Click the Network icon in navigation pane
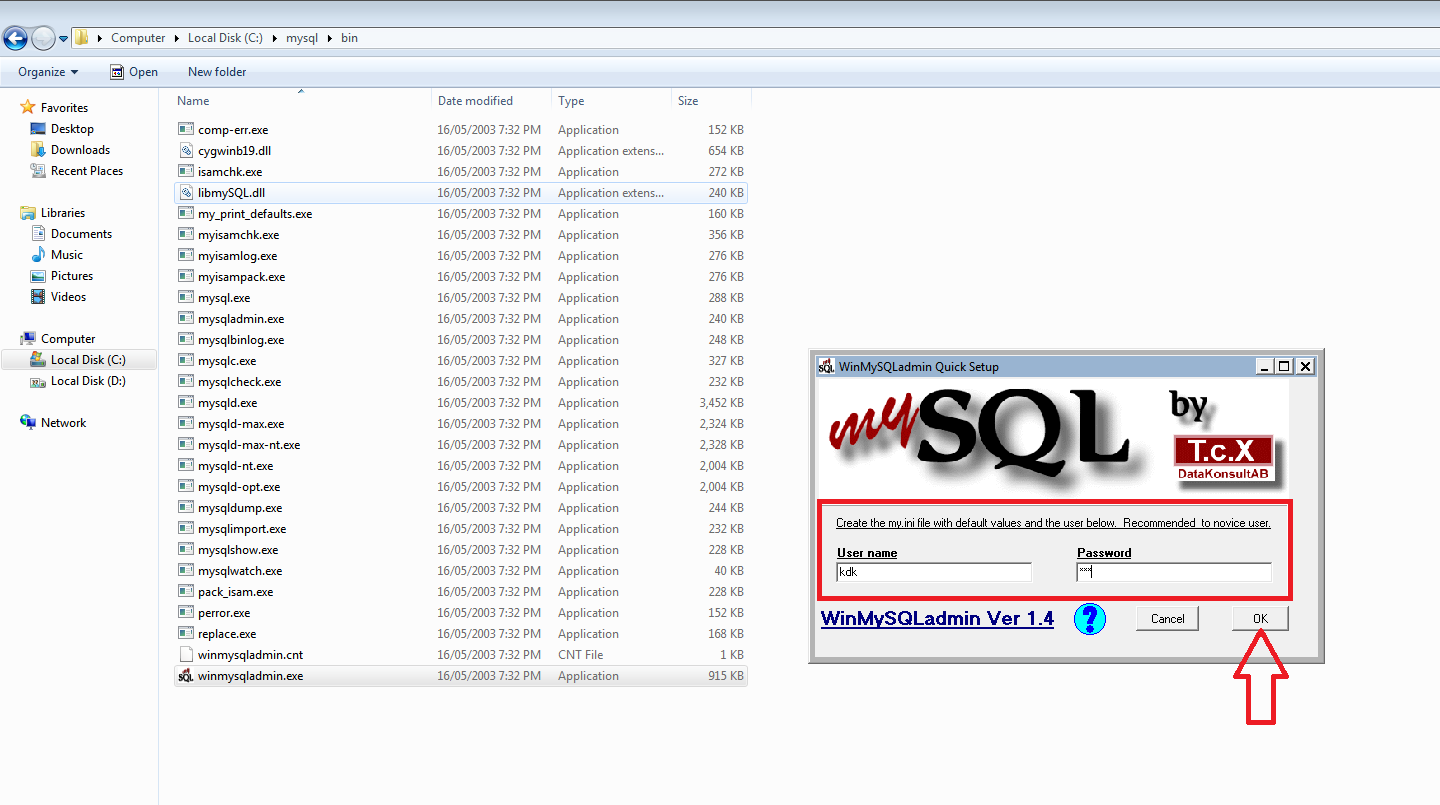This screenshot has width=1440, height=805. [28, 423]
